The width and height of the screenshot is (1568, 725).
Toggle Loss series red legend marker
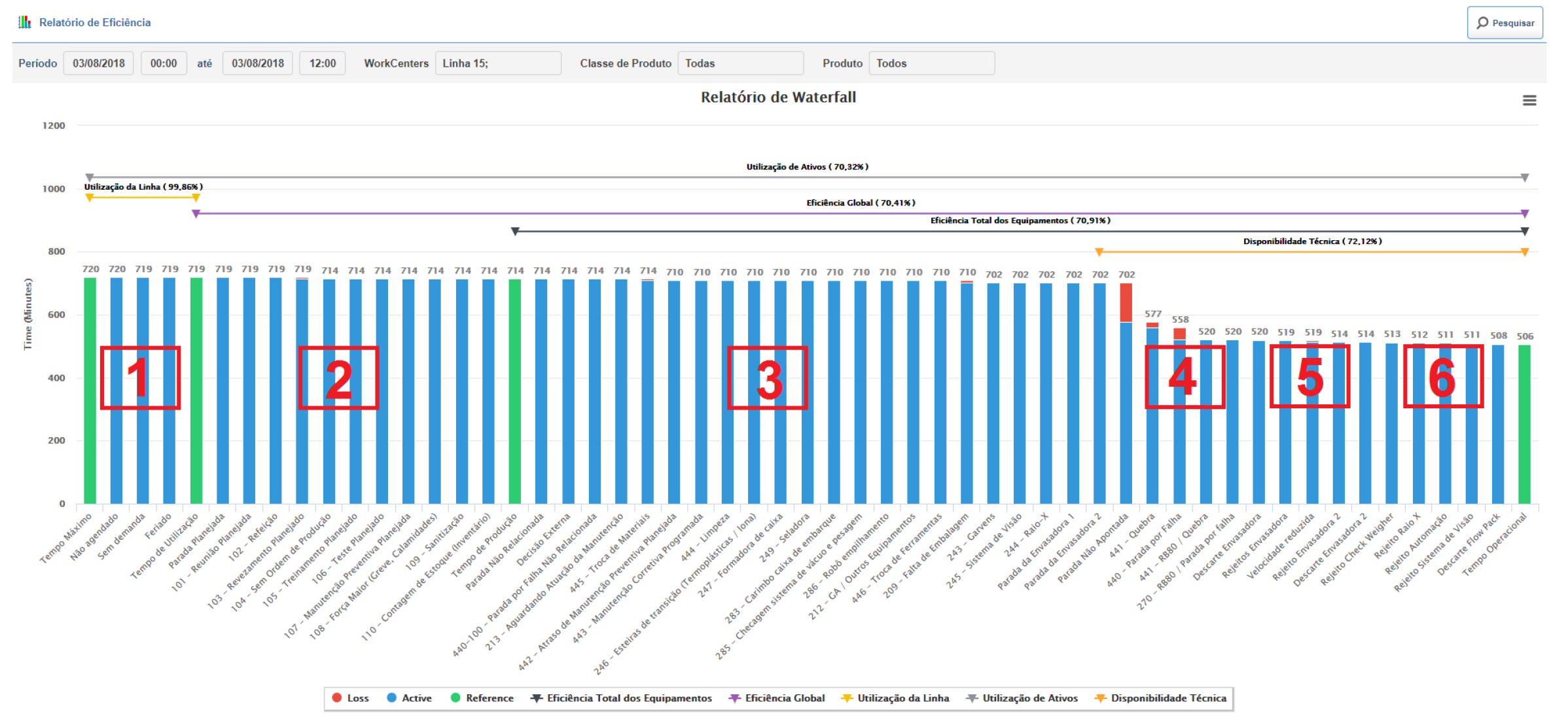pyautogui.click(x=337, y=698)
